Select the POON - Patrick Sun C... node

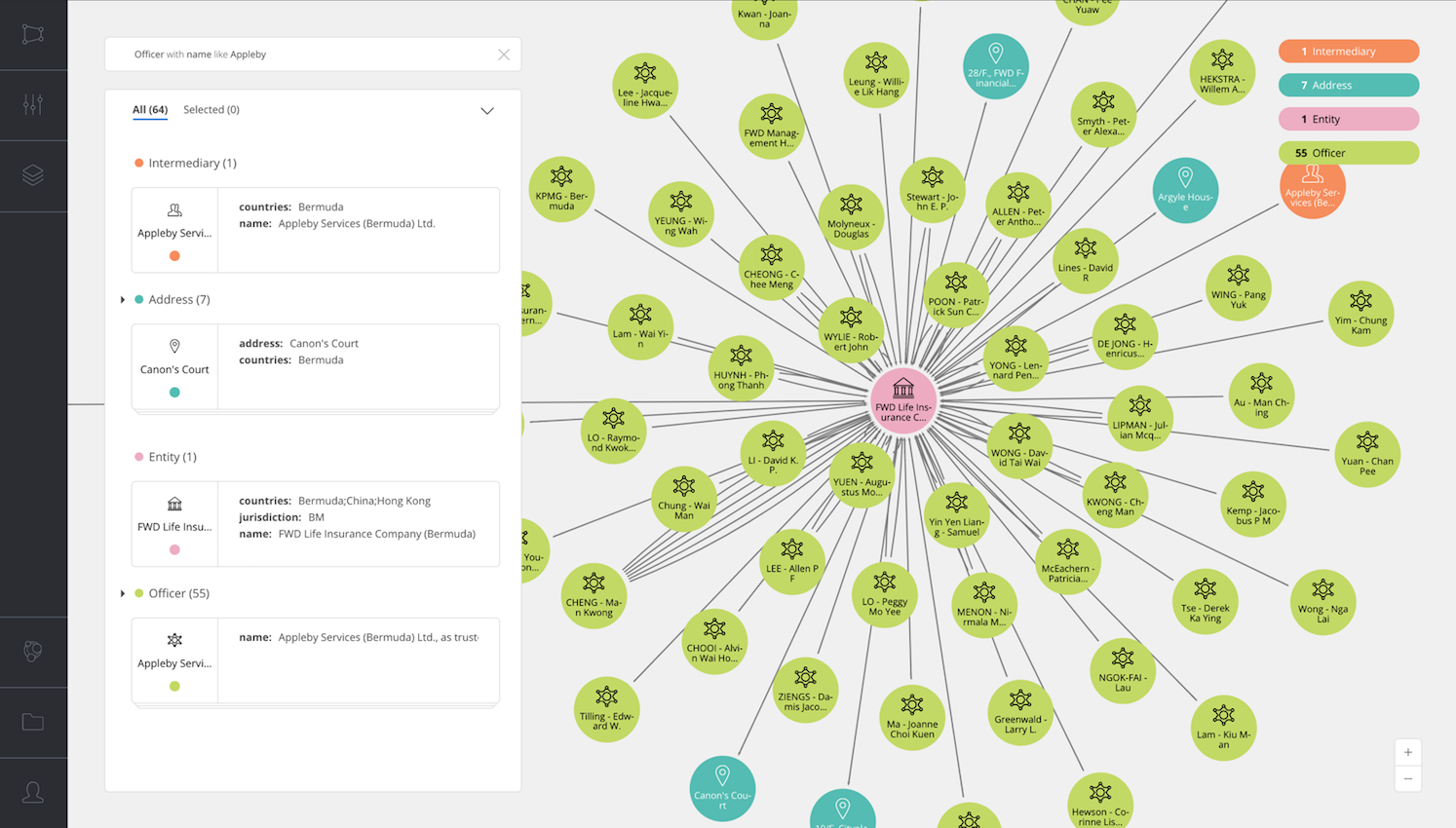956,295
